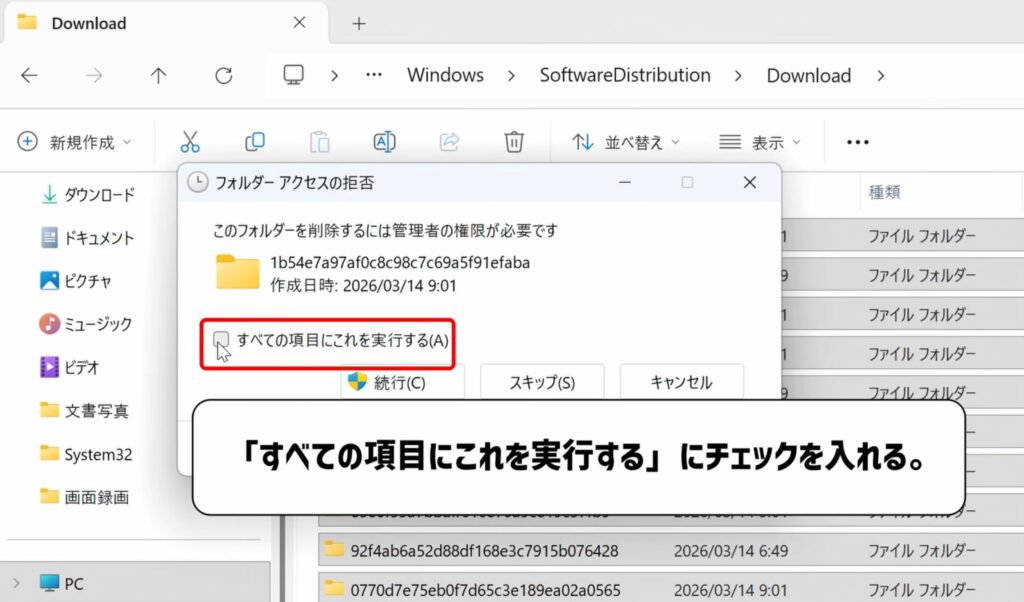Cut the selection using the scissors icon
Viewport: 1024px width, 602px height.
pyautogui.click(x=190, y=141)
